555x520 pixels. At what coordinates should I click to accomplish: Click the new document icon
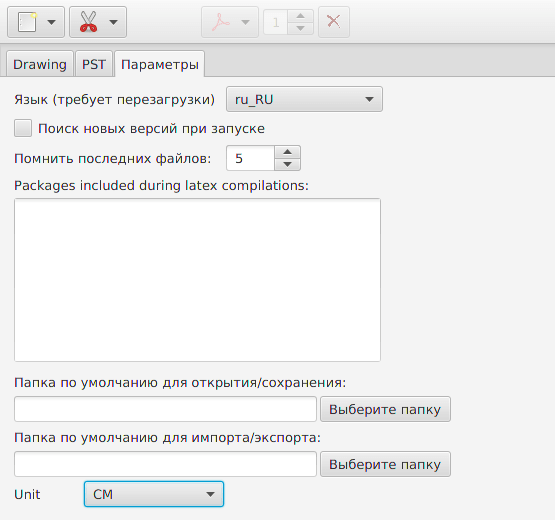(x=27, y=22)
